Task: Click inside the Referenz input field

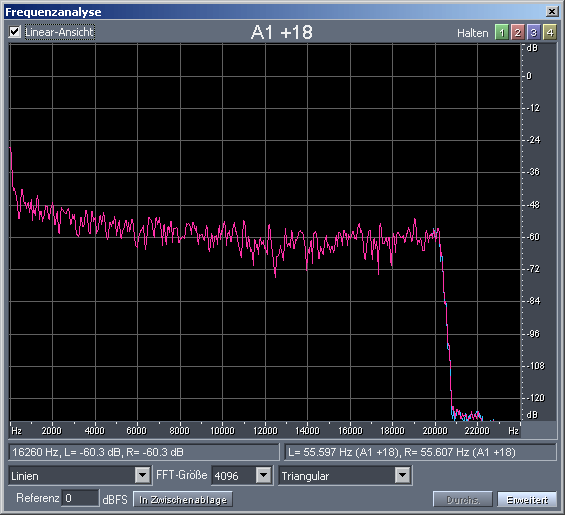Action: 80,498
